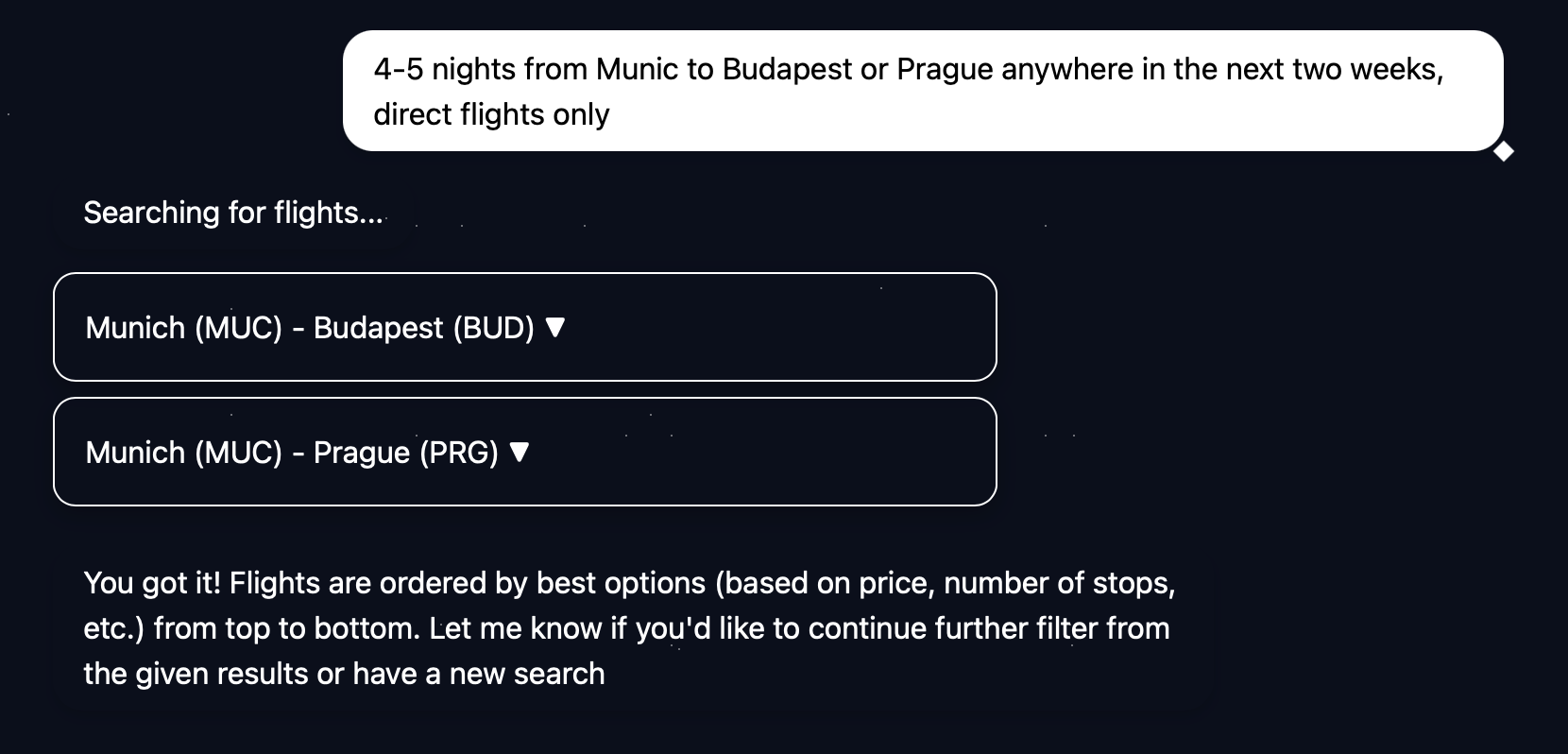Open the Munich (MUC) - Prague (PRG) card

tap(525, 452)
